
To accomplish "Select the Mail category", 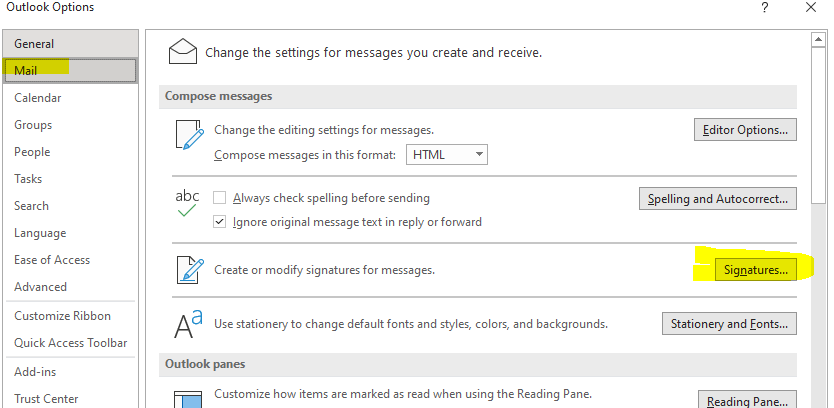I will (x=70, y=70).
